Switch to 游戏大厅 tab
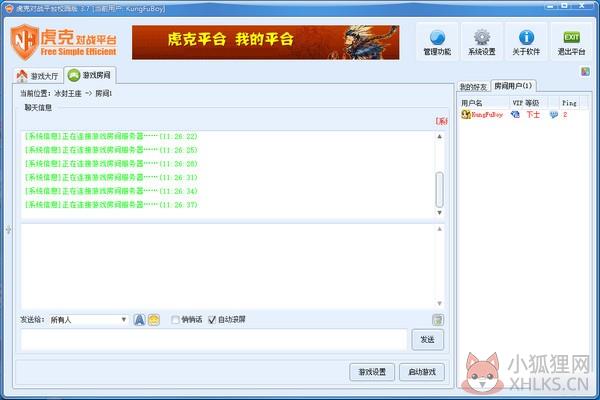Viewport: 600px width, 400px height. [x=38, y=76]
